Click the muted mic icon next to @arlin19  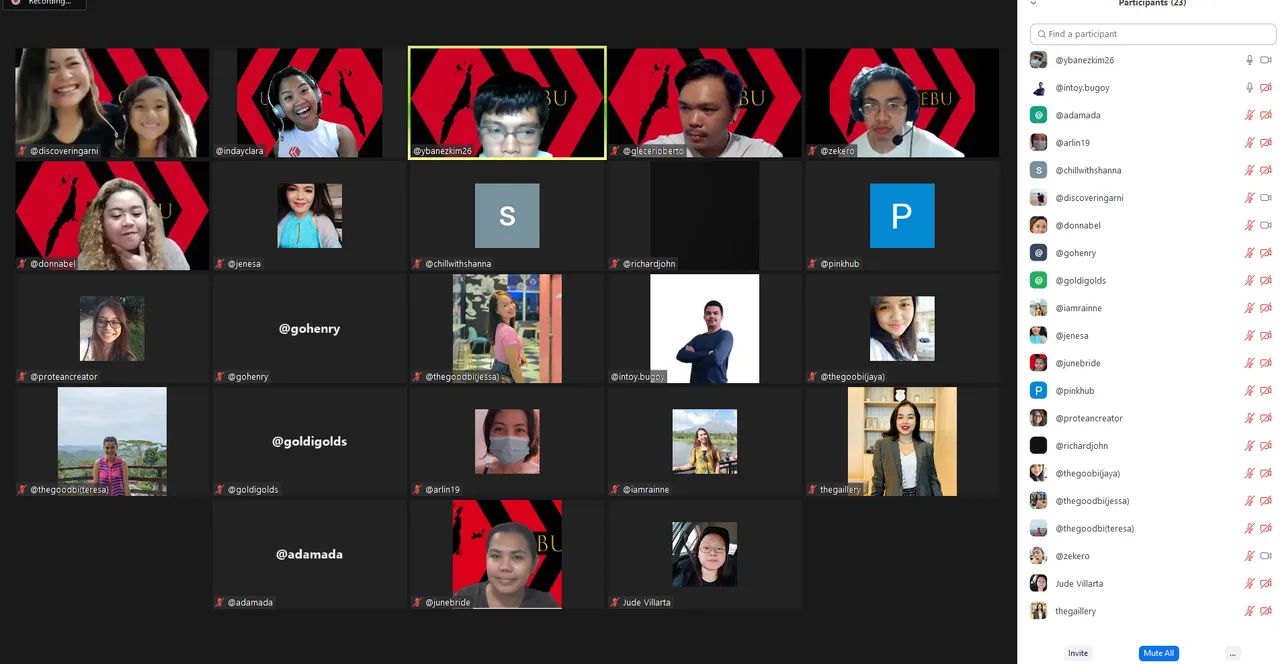click(x=1249, y=143)
